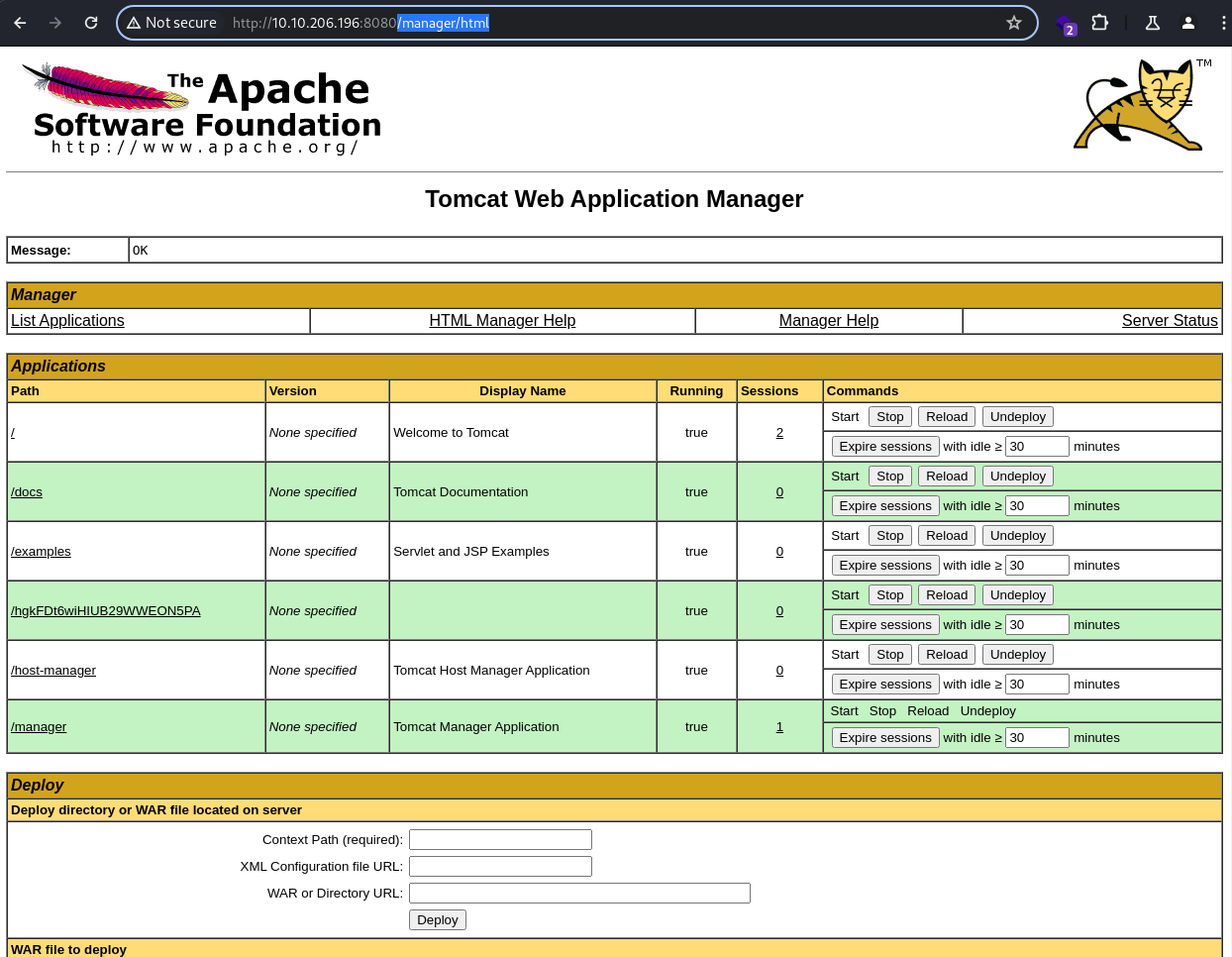Go forward to the next page
Screen dimensions: 1232x957
55,23
